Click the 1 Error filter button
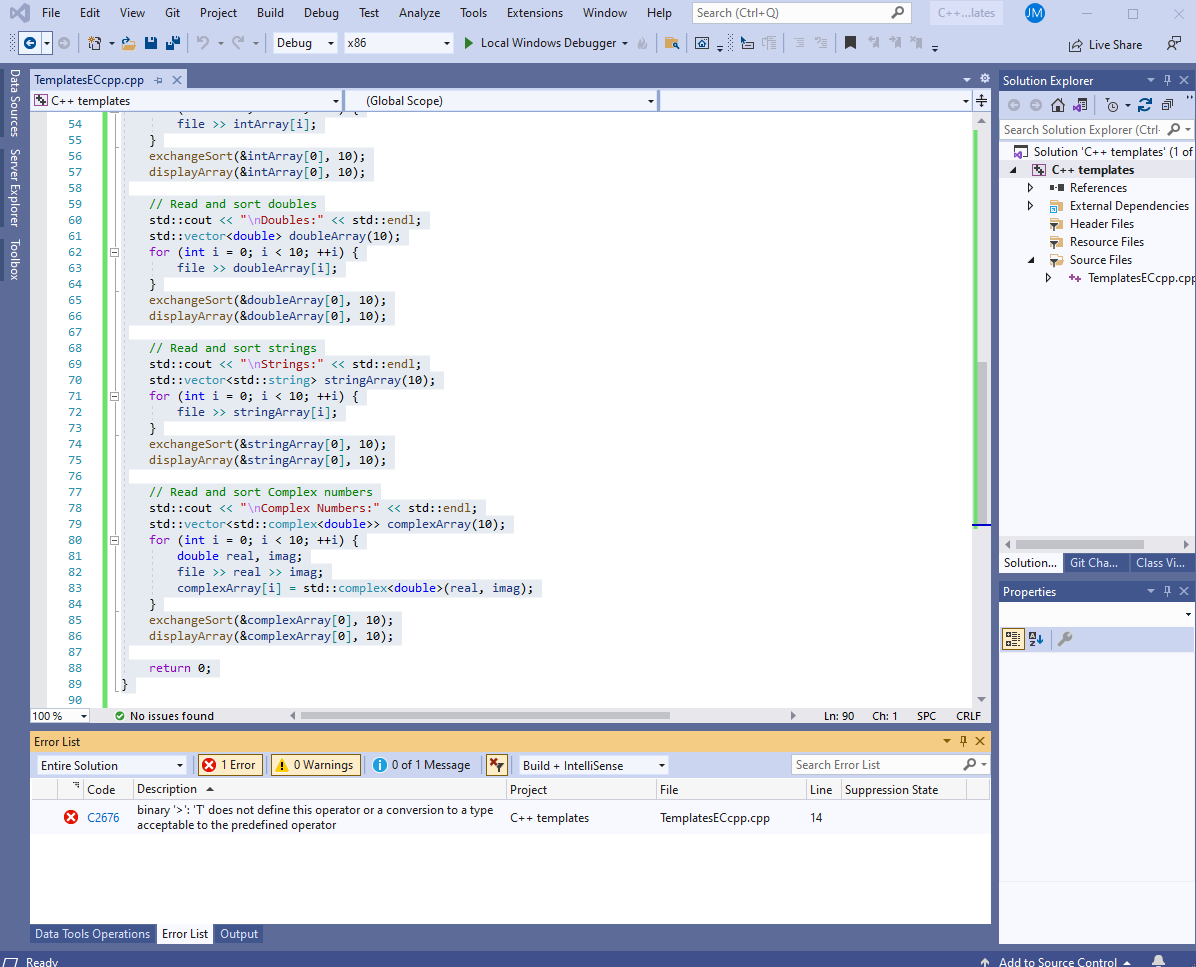The image size is (1196, 967). (229, 764)
